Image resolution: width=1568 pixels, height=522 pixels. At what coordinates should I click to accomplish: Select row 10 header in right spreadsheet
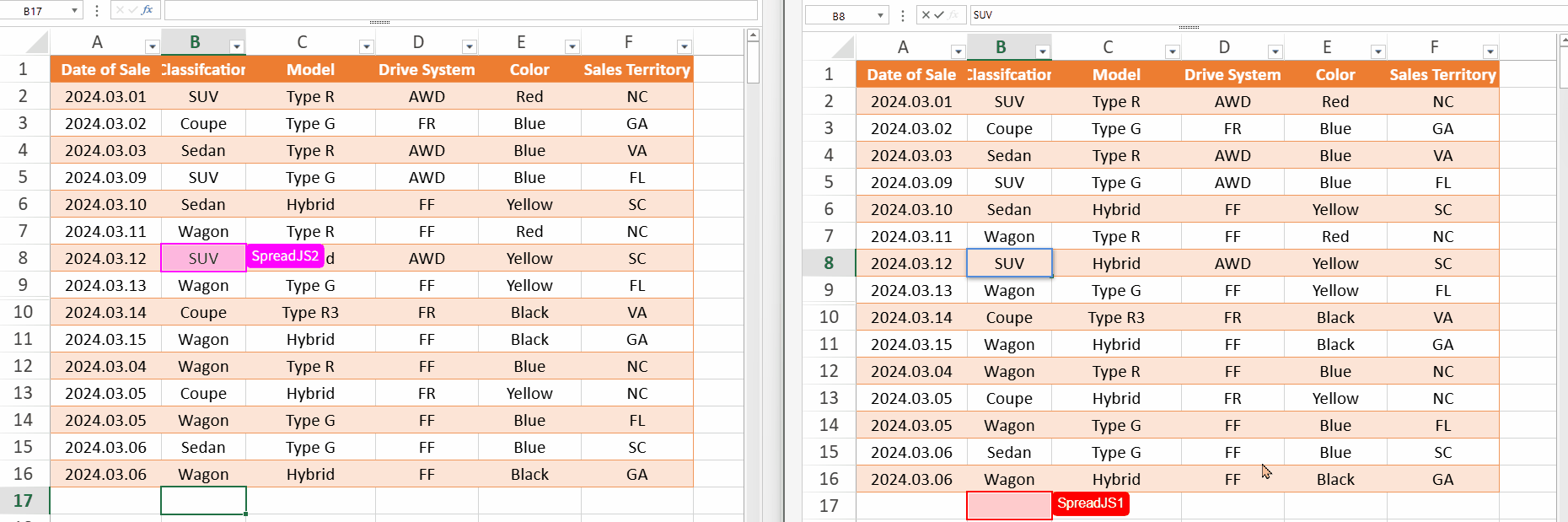pyautogui.click(x=829, y=317)
